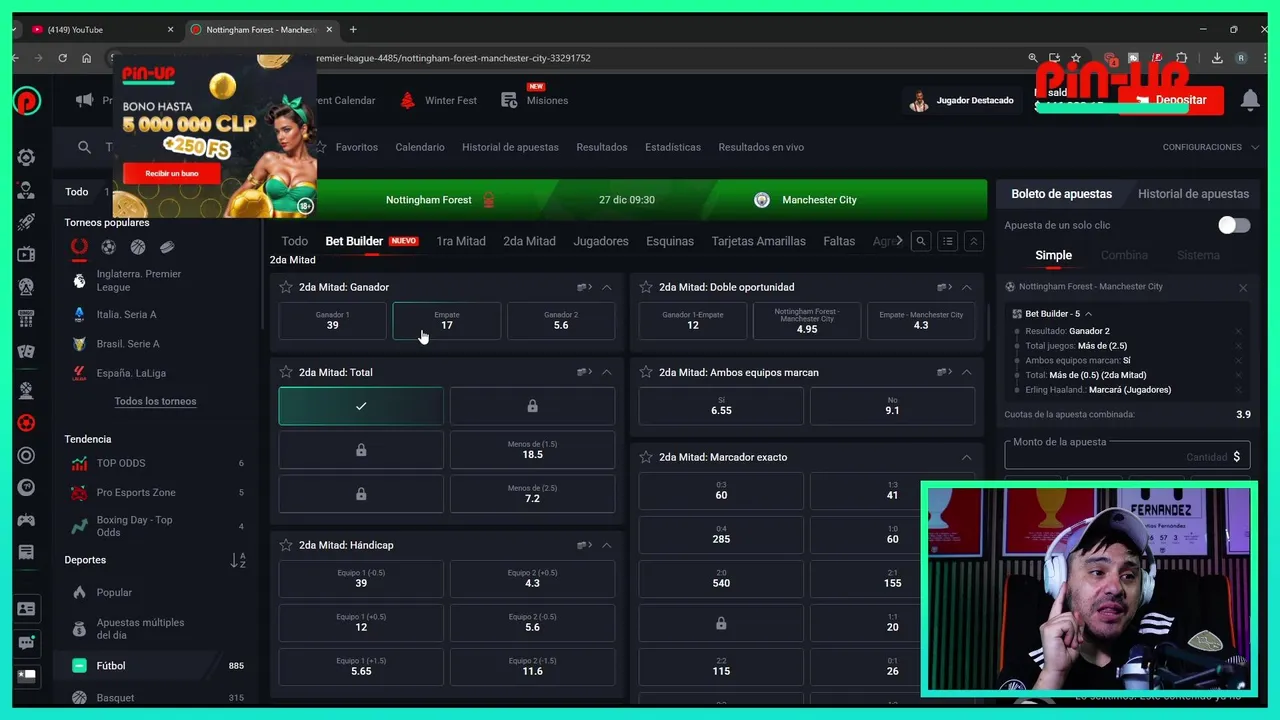Open the playing cards sidebar icon
The height and width of the screenshot is (720, 1280).
click(27, 352)
